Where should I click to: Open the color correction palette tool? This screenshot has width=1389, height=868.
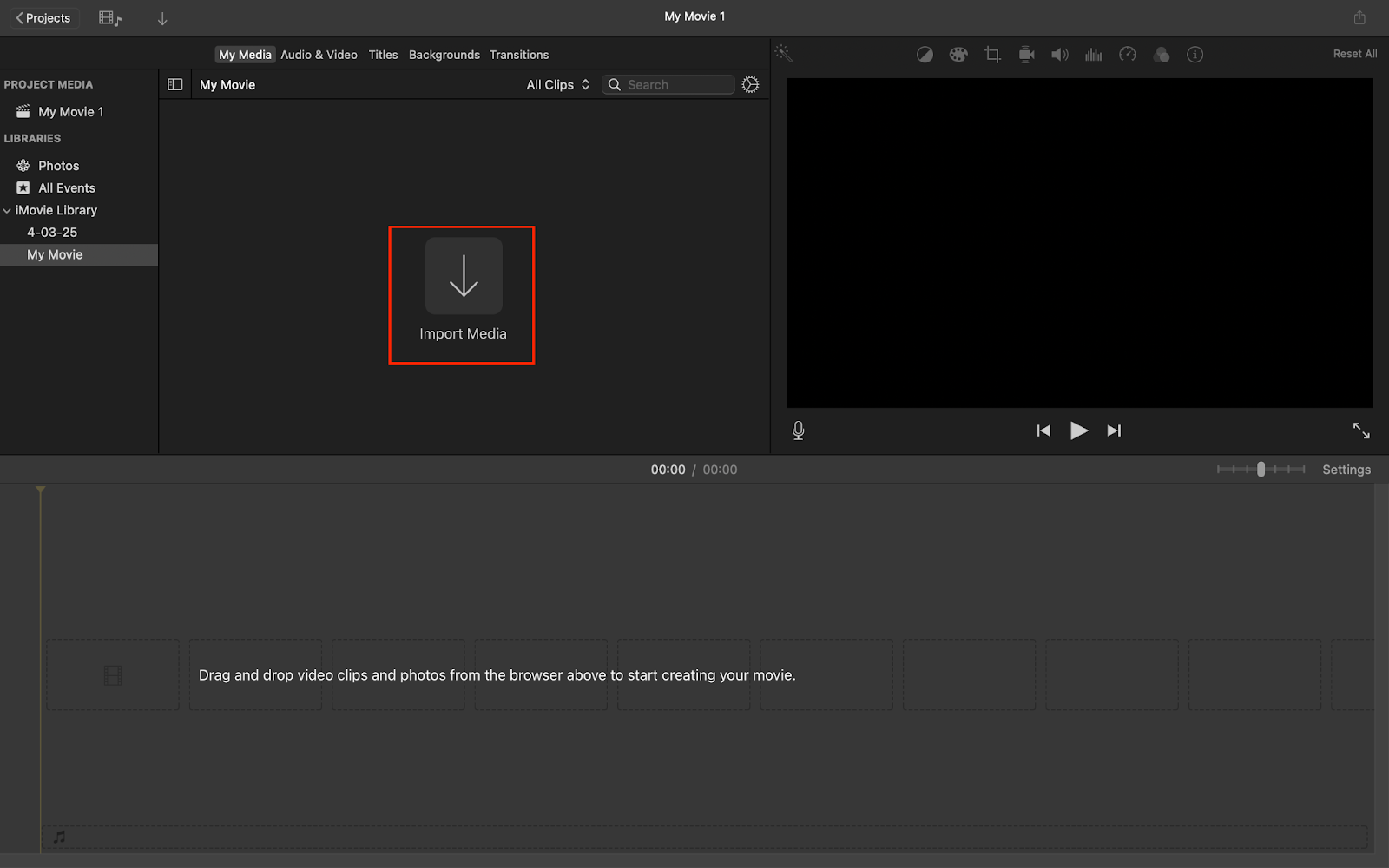958,55
